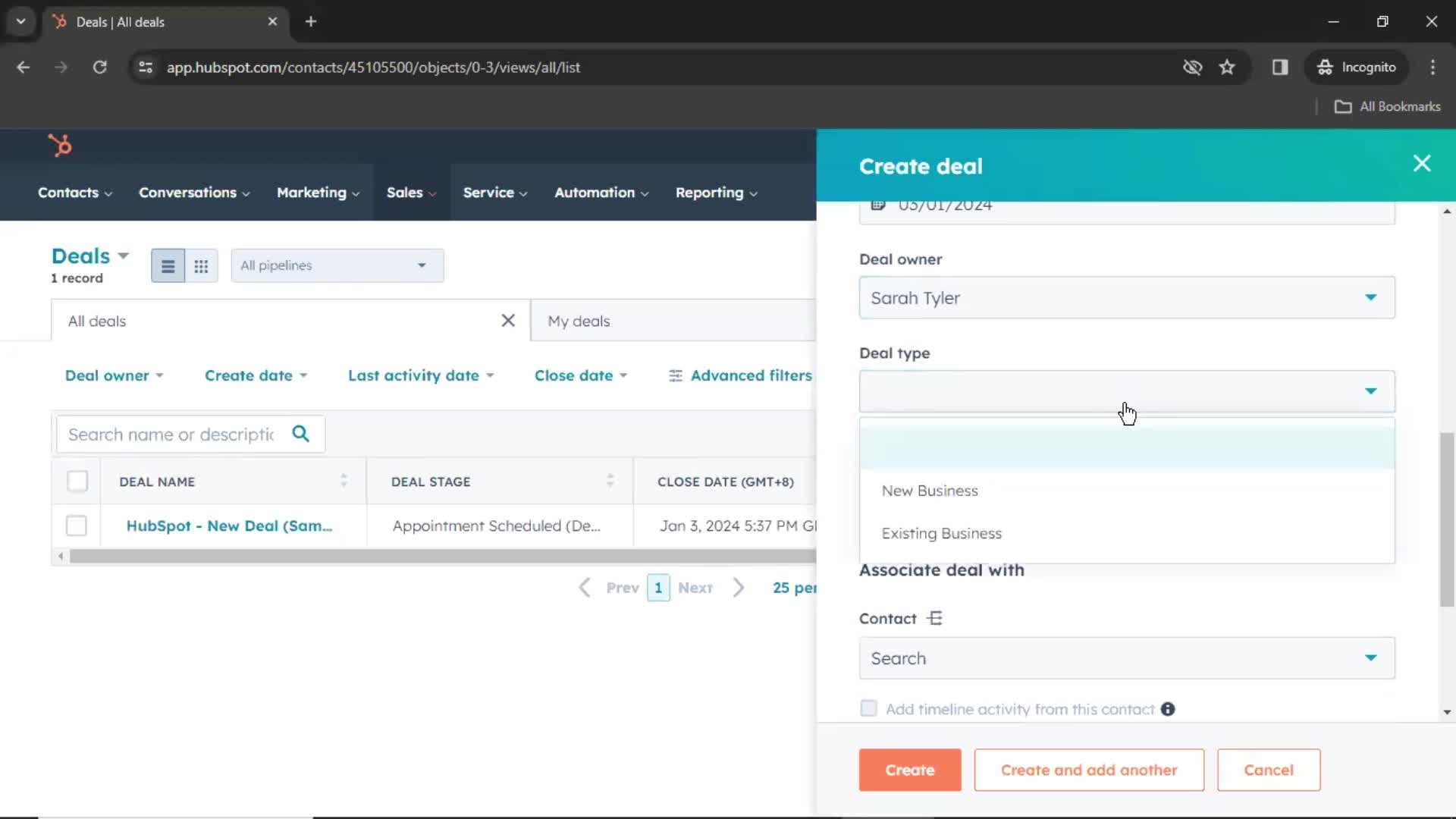
Task: Click the All pipelines expander arrow
Action: (421, 264)
